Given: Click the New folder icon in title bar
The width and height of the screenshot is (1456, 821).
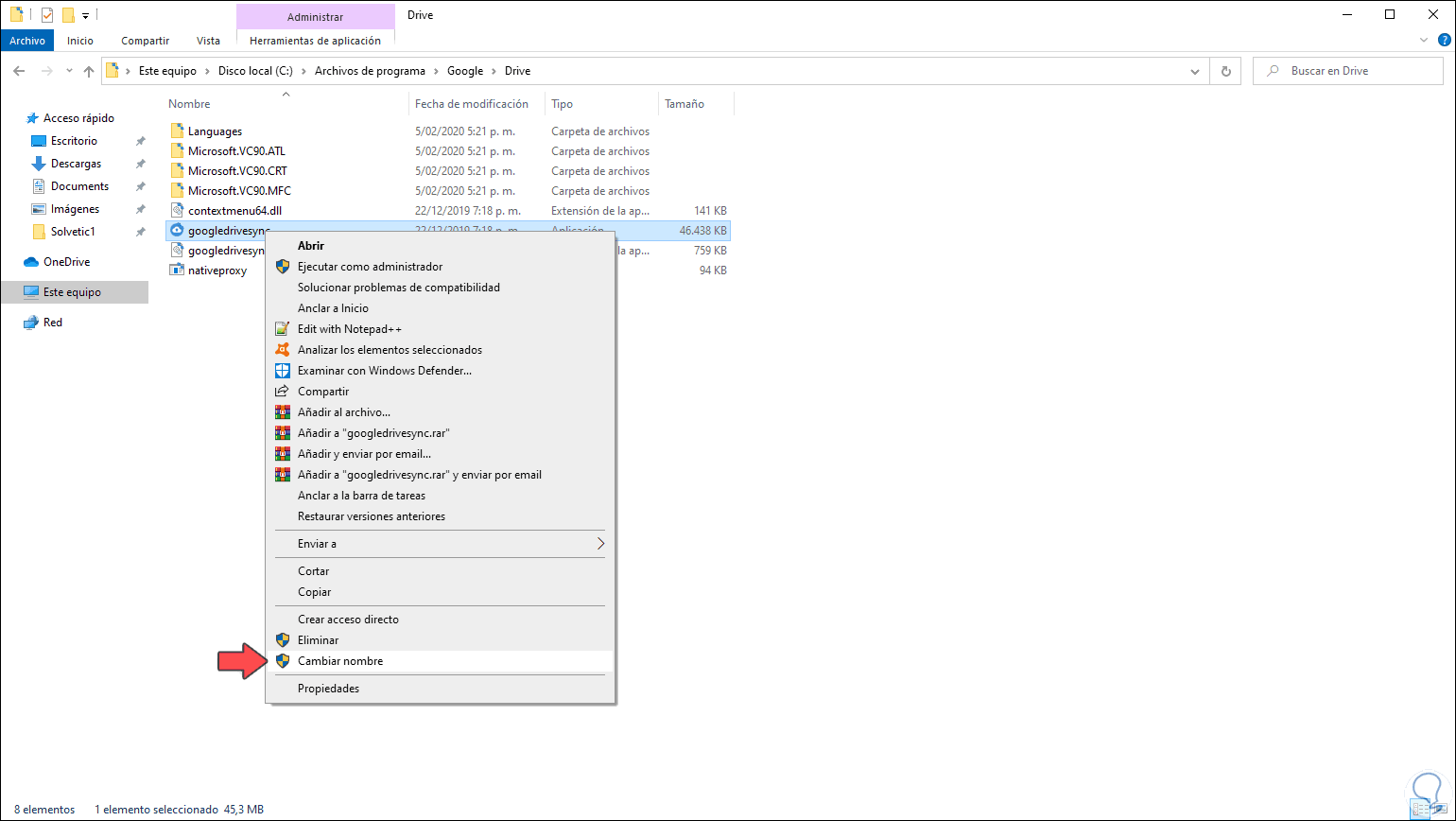Looking at the screenshot, I should click(x=68, y=15).
